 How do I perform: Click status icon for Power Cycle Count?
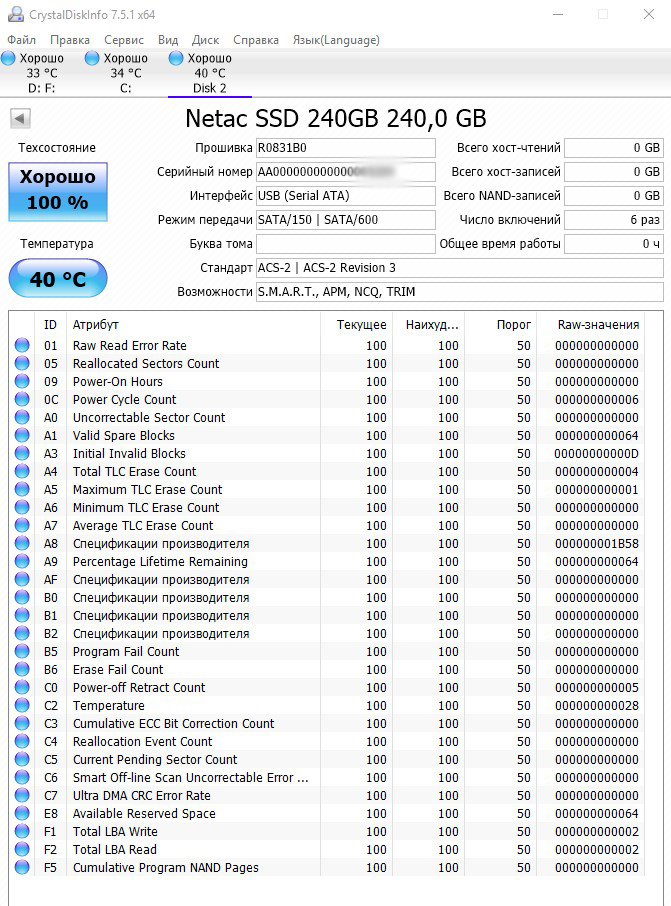pos(22,399)
